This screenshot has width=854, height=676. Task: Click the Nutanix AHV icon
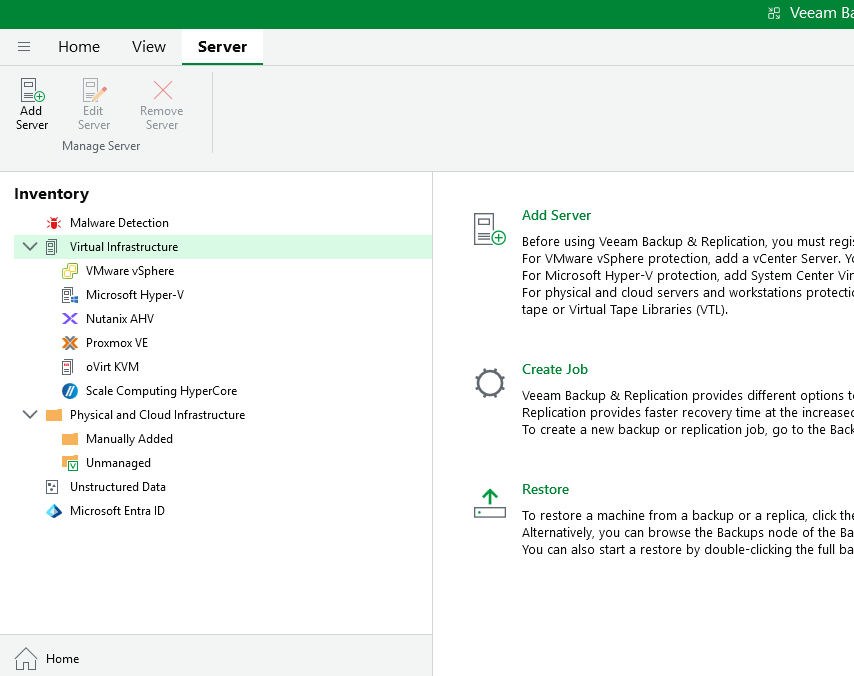(70, 319)
